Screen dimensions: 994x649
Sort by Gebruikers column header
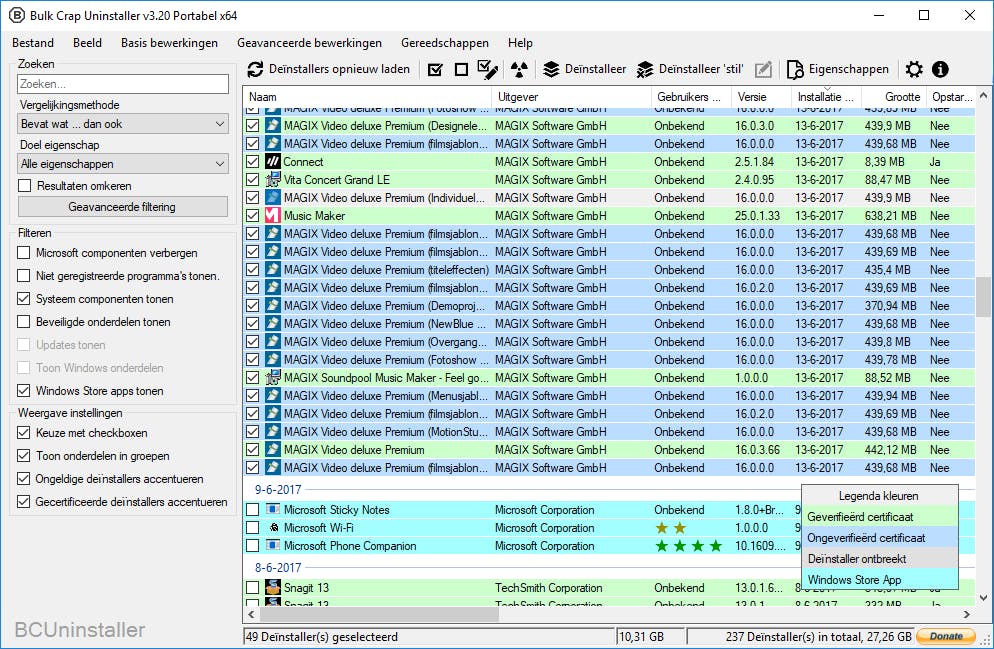coord(691,97)
